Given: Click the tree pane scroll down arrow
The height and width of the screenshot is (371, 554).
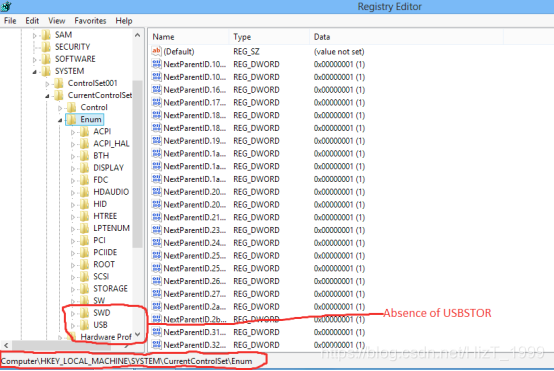Looking at the screenshot, I should pyautogui.click(x=137, y=334).
